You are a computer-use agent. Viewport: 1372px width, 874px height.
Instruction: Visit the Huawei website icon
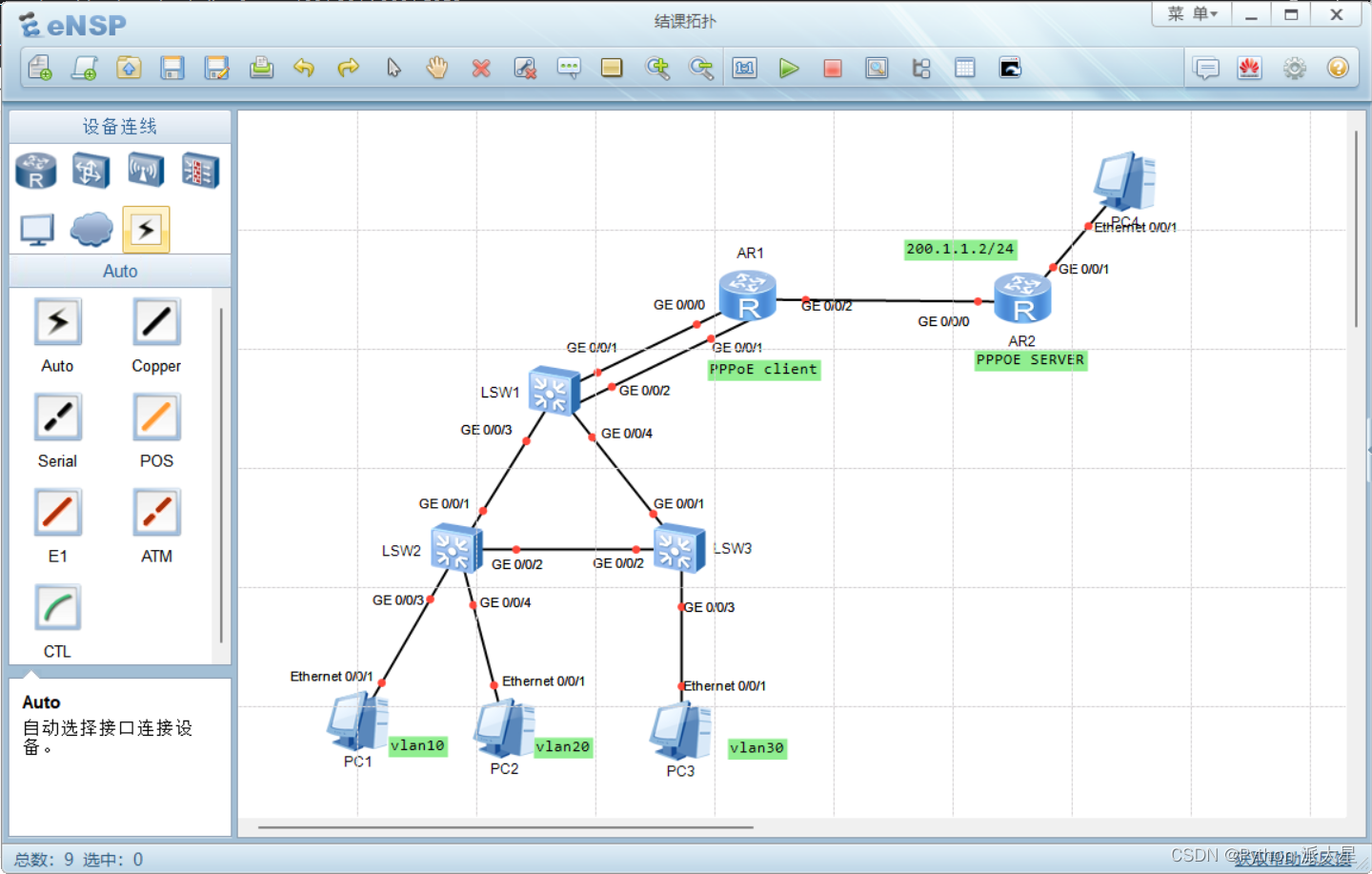[x=1250, y=68]
